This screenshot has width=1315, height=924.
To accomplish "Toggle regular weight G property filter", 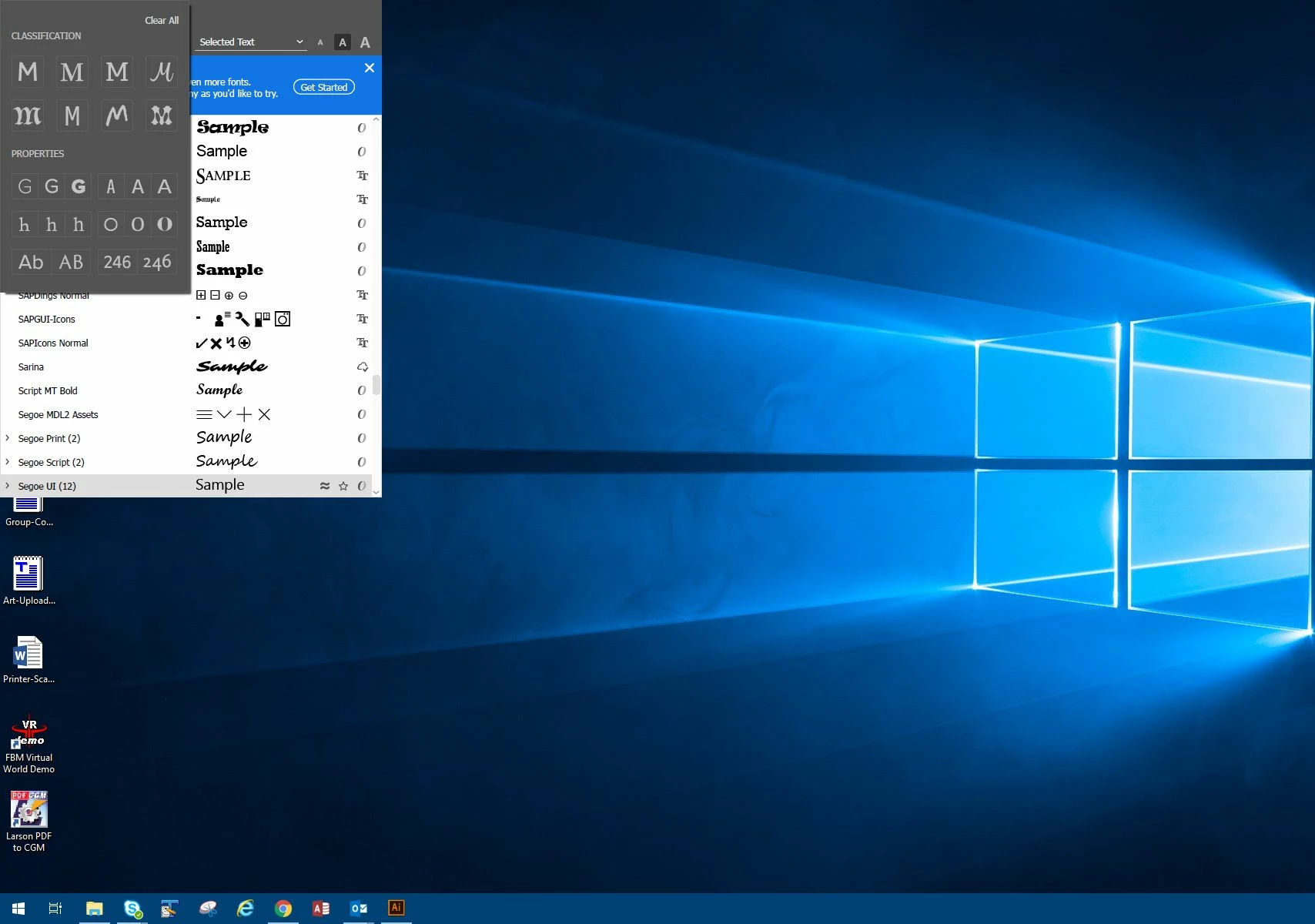I will pyautogui.click(x=52, y=186).
